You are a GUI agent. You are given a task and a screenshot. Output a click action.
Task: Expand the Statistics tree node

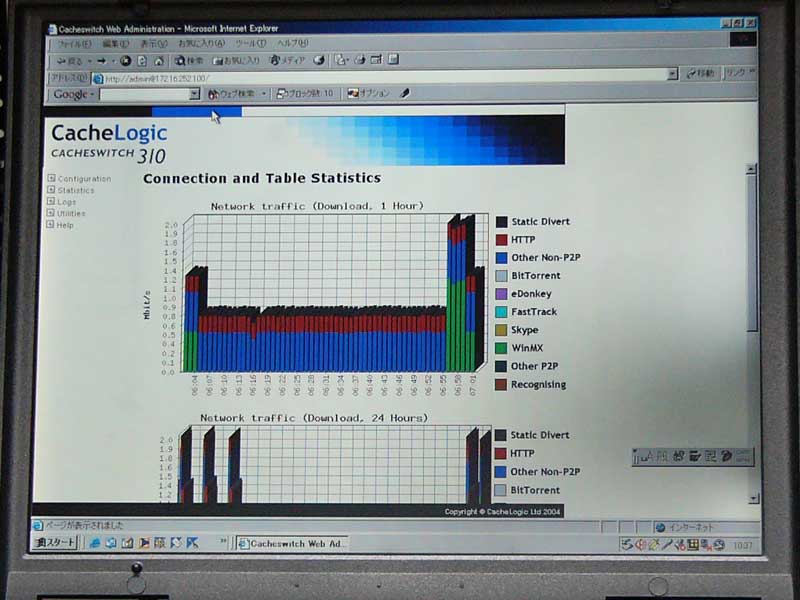tap(51, 190)
